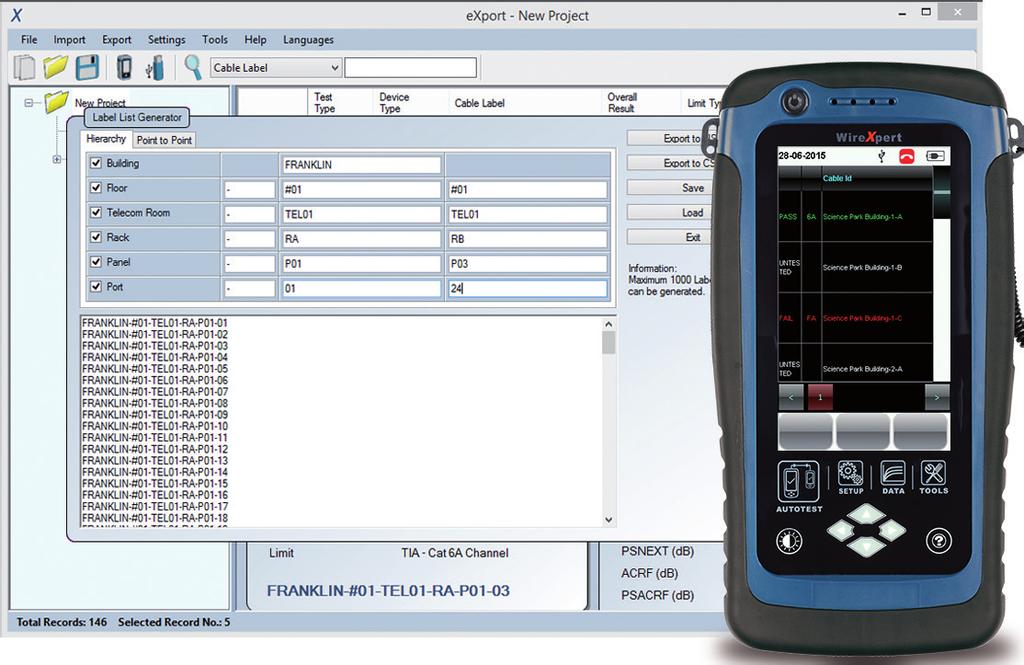Open the Export menu

click(116, 39)
